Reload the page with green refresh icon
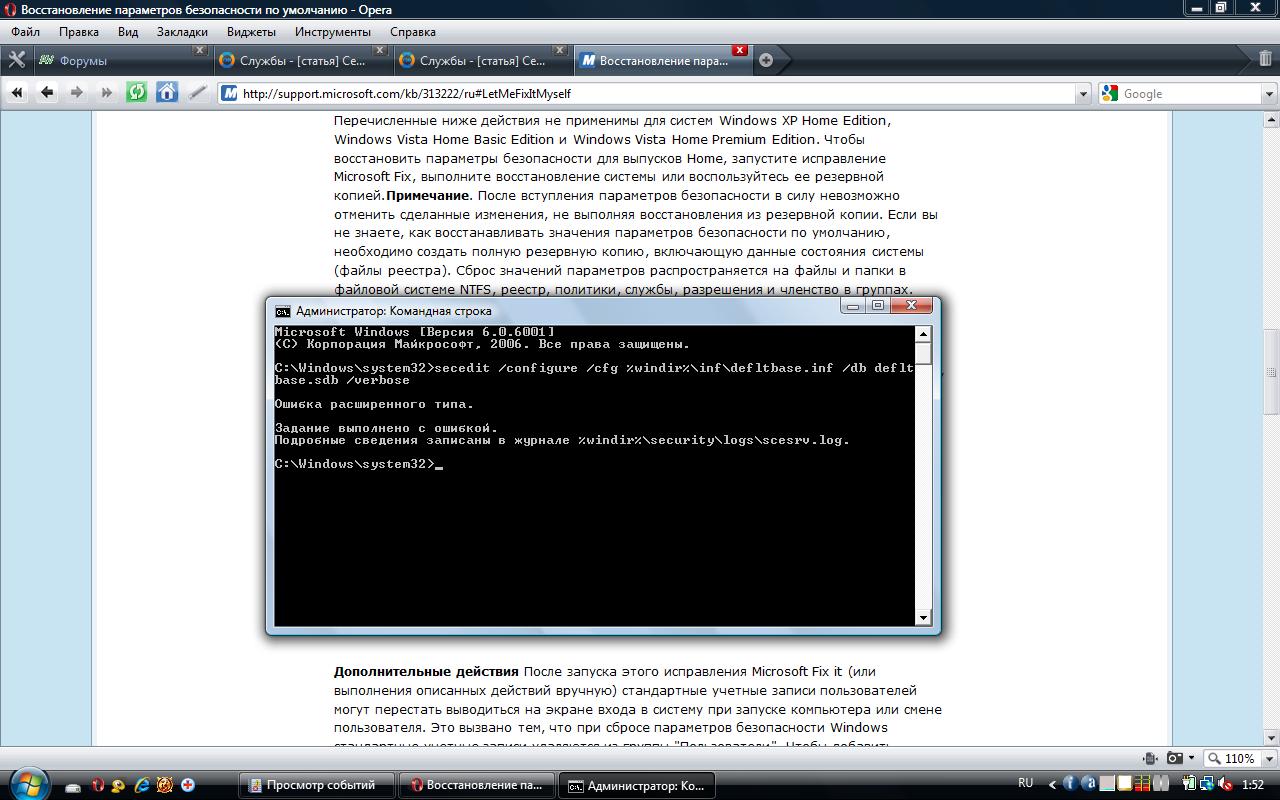Image resolution: width=1280 pixels, height=800 pixels. tap(137, 93)
